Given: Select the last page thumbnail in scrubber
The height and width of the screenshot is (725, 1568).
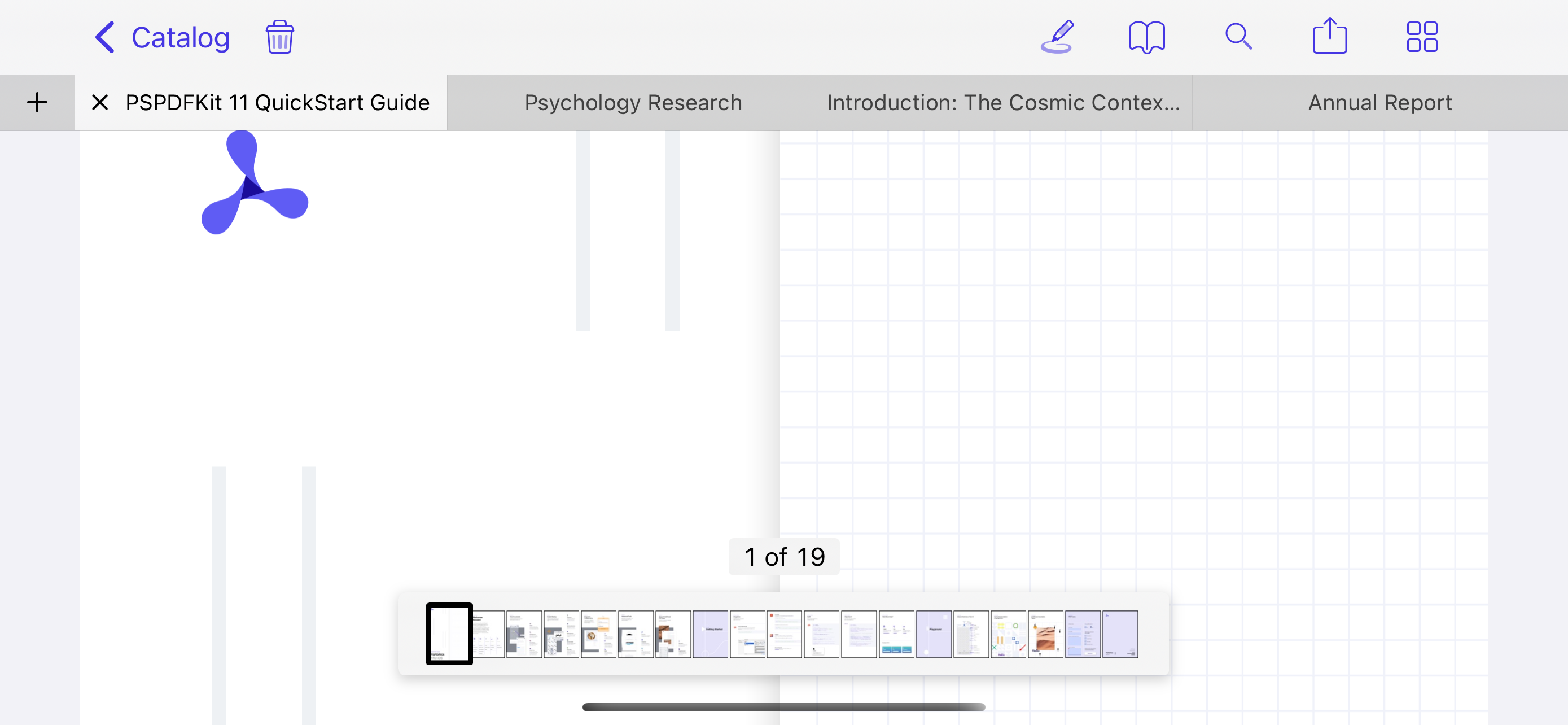Looking at the screenshot, I should [x=1120, y=634].
